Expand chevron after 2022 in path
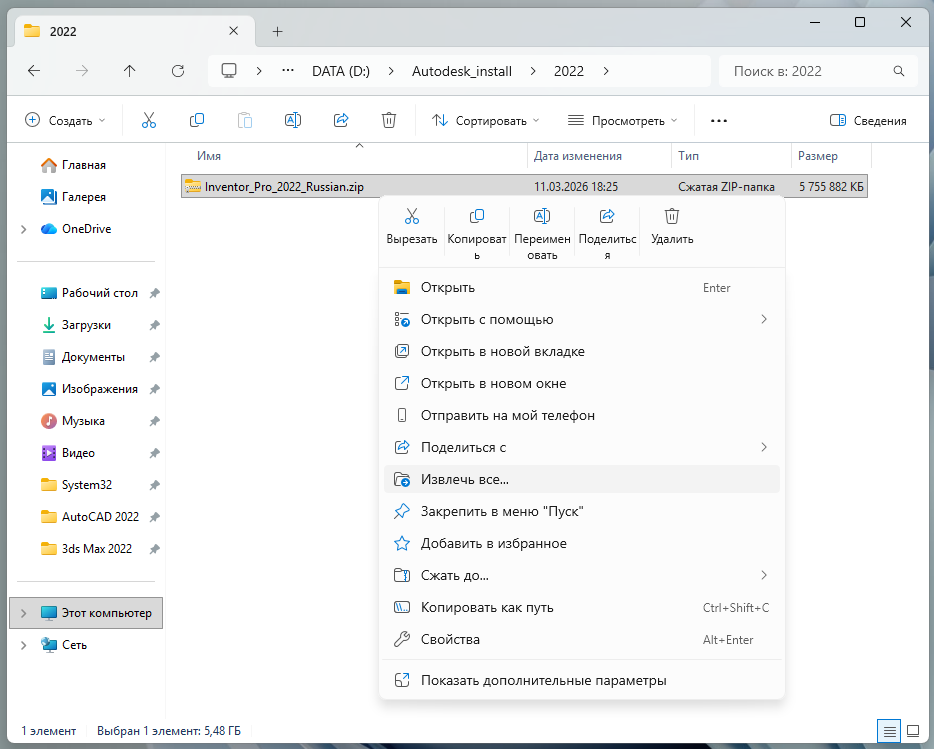 coord(606,71)
